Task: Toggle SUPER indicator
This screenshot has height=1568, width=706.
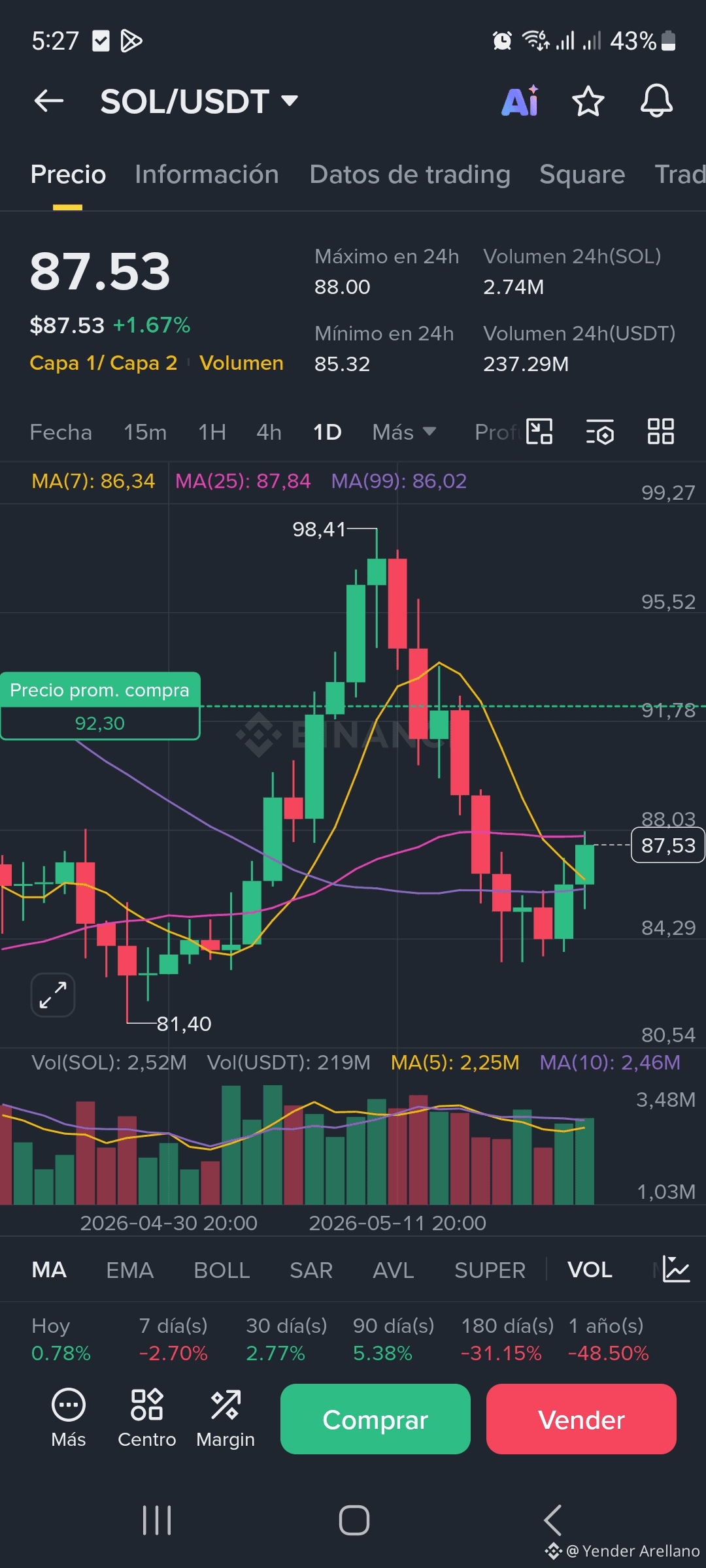Action: tap(490, 1270)
